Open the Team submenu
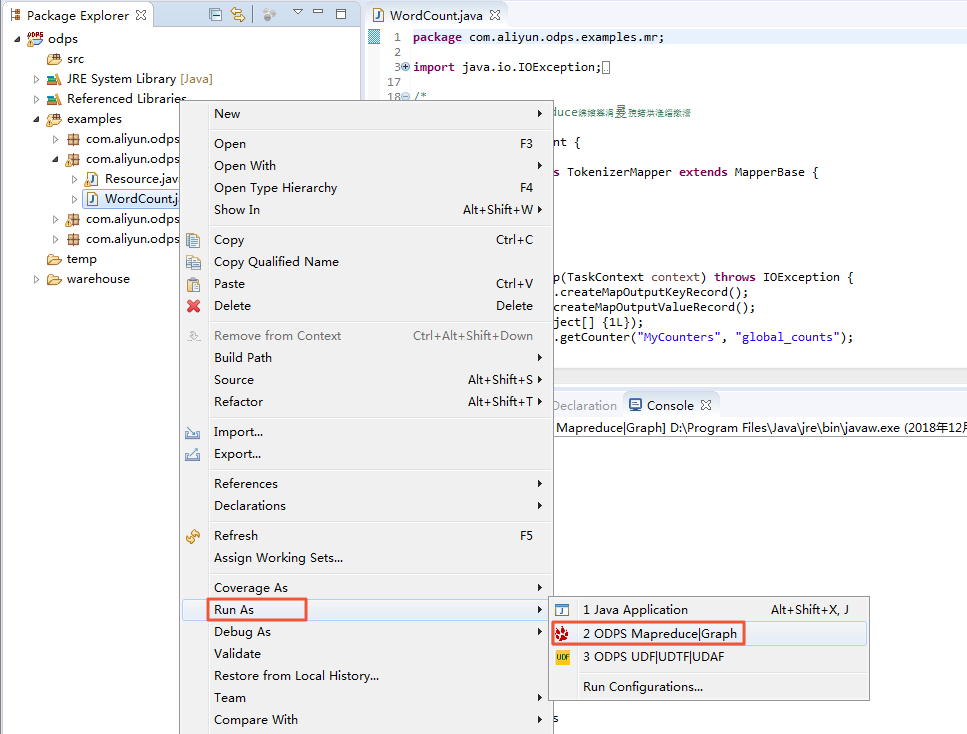Image resolution: width=967 pixels, height=734 pixels. pyautogui.click(x=366, y=698)
